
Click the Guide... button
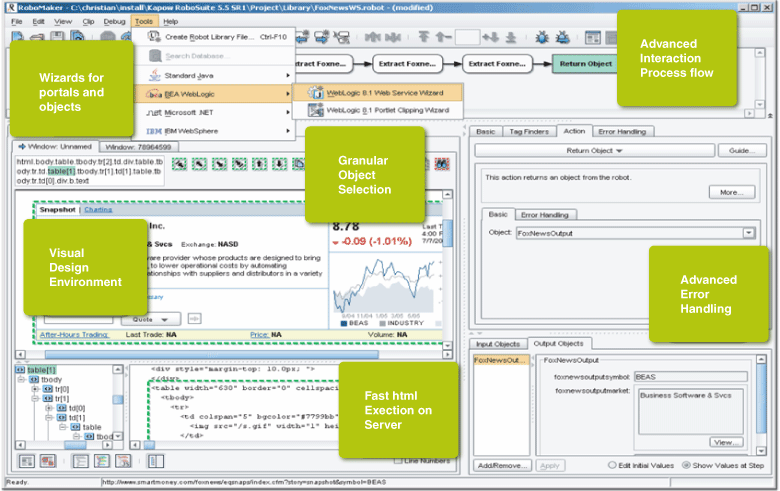742,150
